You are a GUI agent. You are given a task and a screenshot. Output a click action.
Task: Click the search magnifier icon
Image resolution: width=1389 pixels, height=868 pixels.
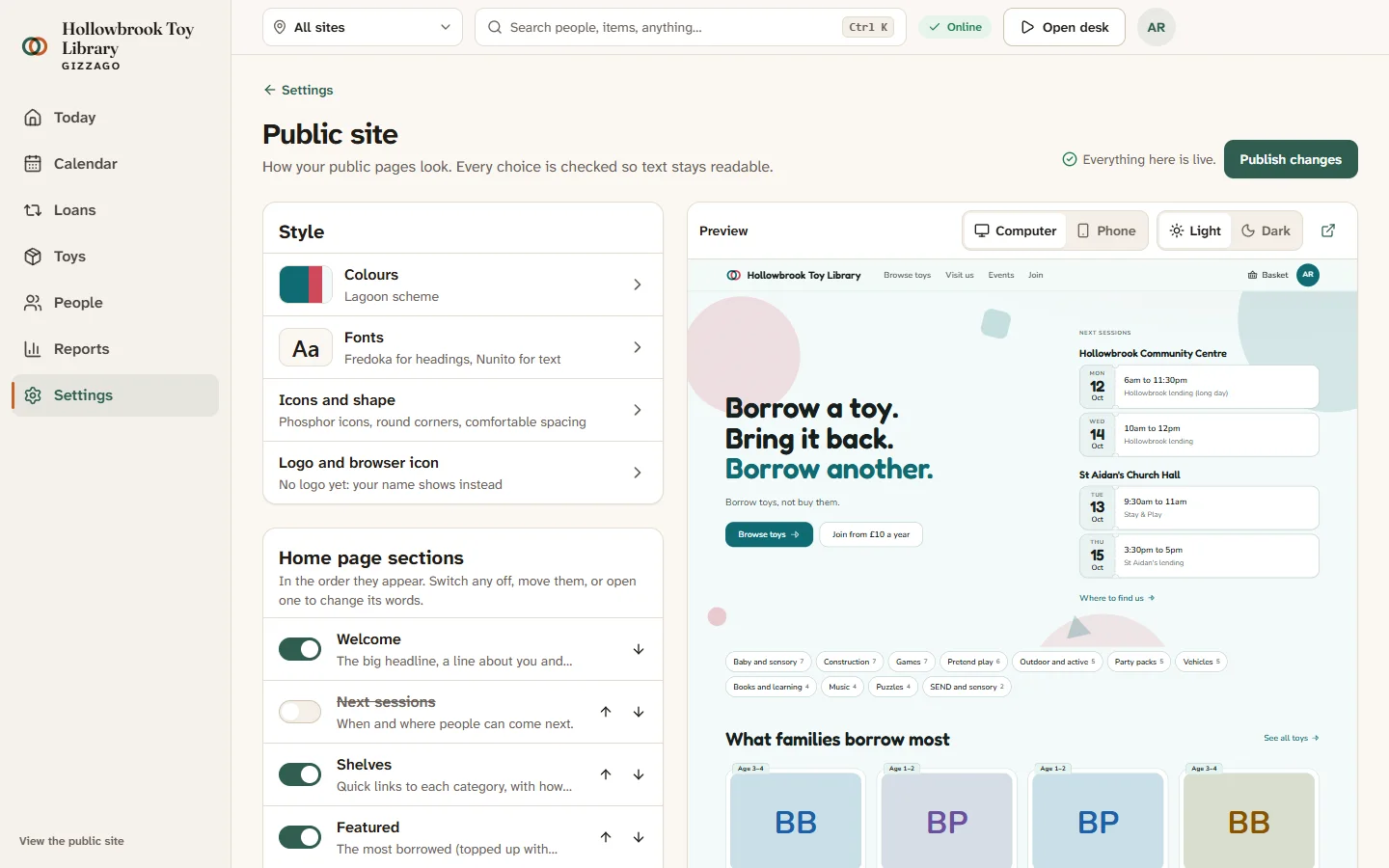[495, 27]
